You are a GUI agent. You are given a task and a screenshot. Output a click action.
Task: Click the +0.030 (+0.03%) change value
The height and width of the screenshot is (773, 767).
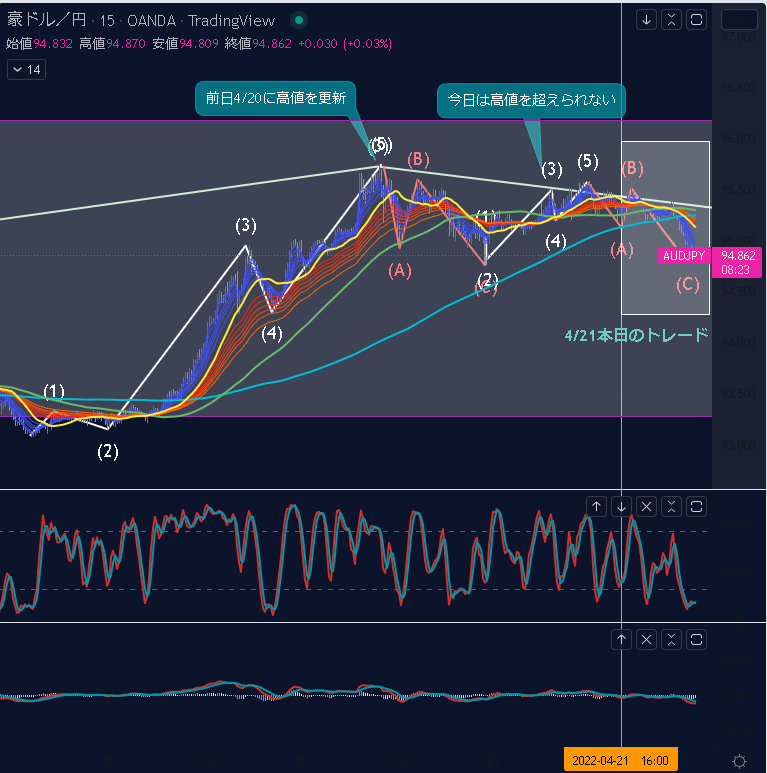tap(345, 44)
